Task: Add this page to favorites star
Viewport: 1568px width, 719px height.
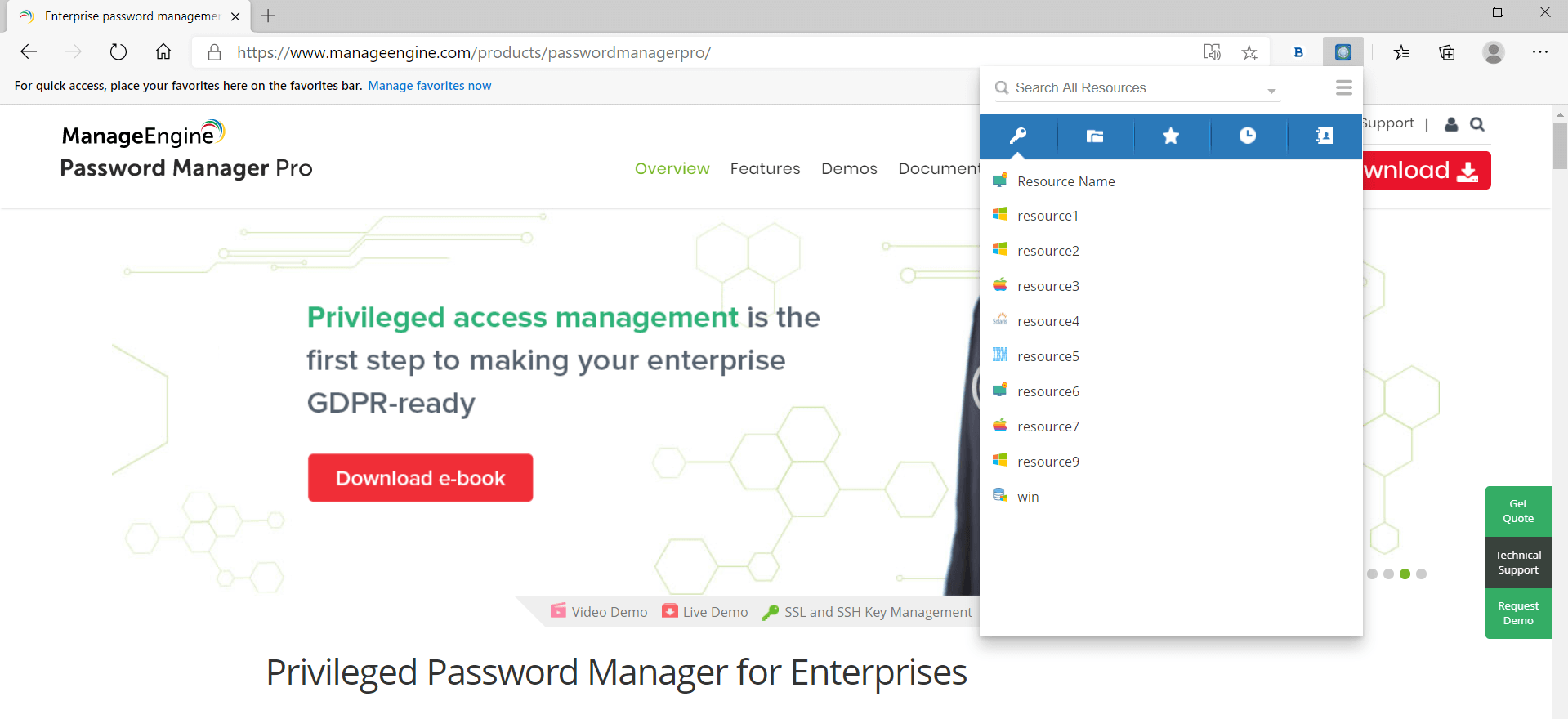Action: pos(1249,52)
